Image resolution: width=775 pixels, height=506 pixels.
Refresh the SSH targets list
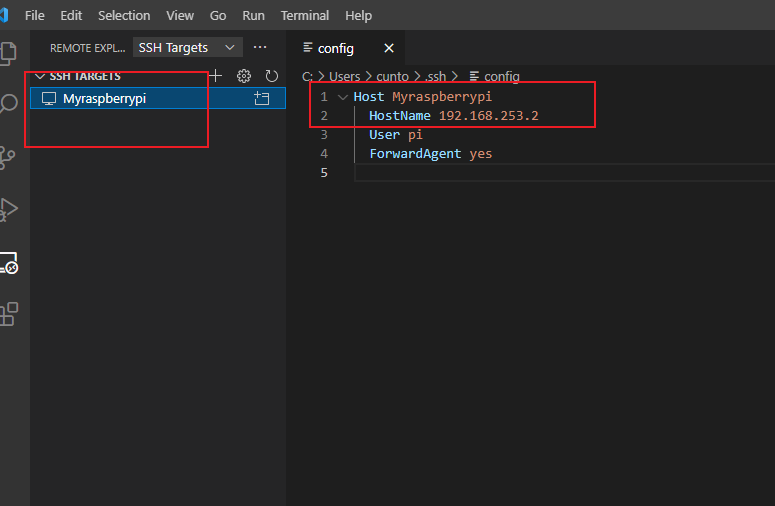tap(271, 76)
